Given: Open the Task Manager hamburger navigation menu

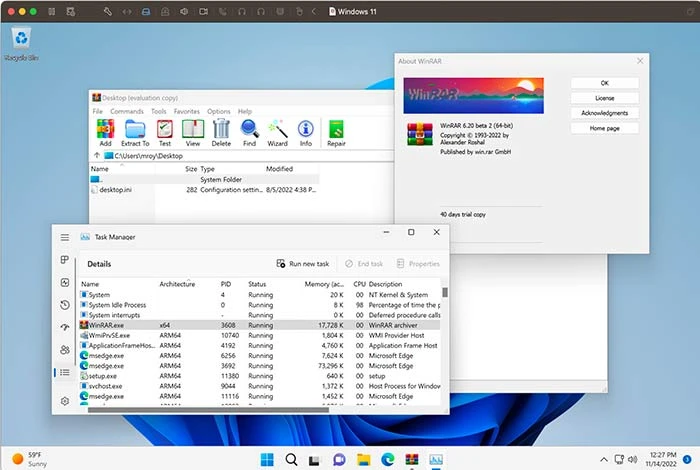Looking at the screenshot, I should (65, 237).
